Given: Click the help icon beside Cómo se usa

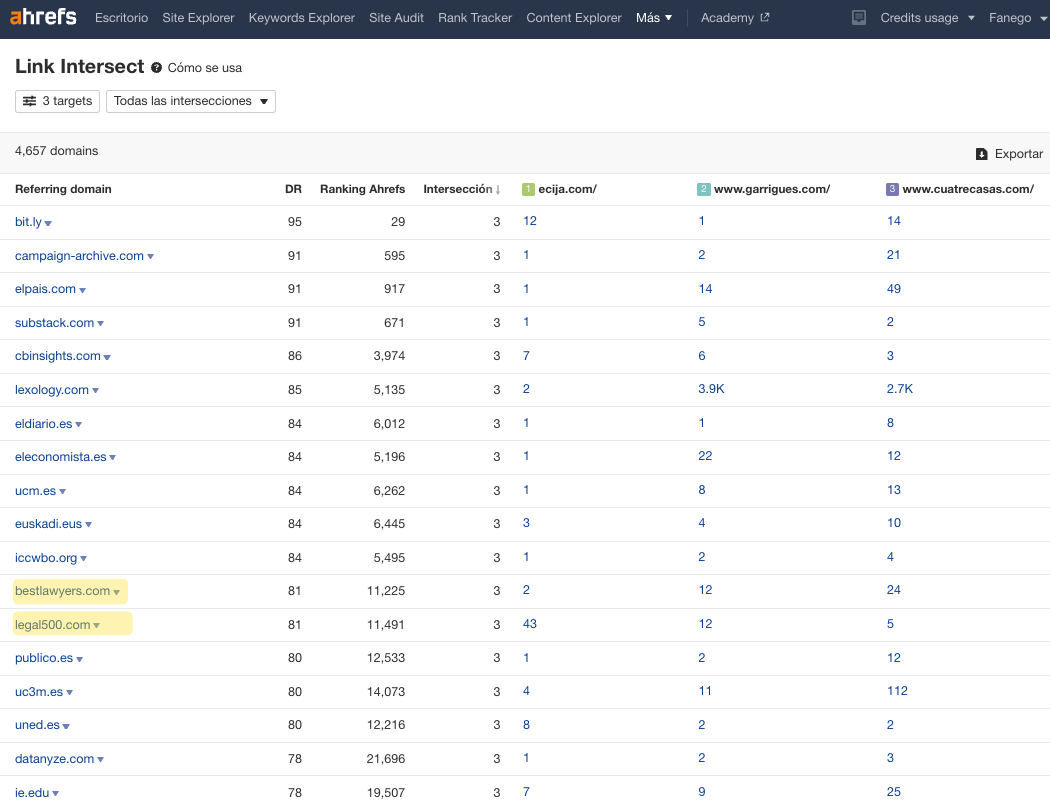Looking at the screenshot, I should [x=156, y=68].
